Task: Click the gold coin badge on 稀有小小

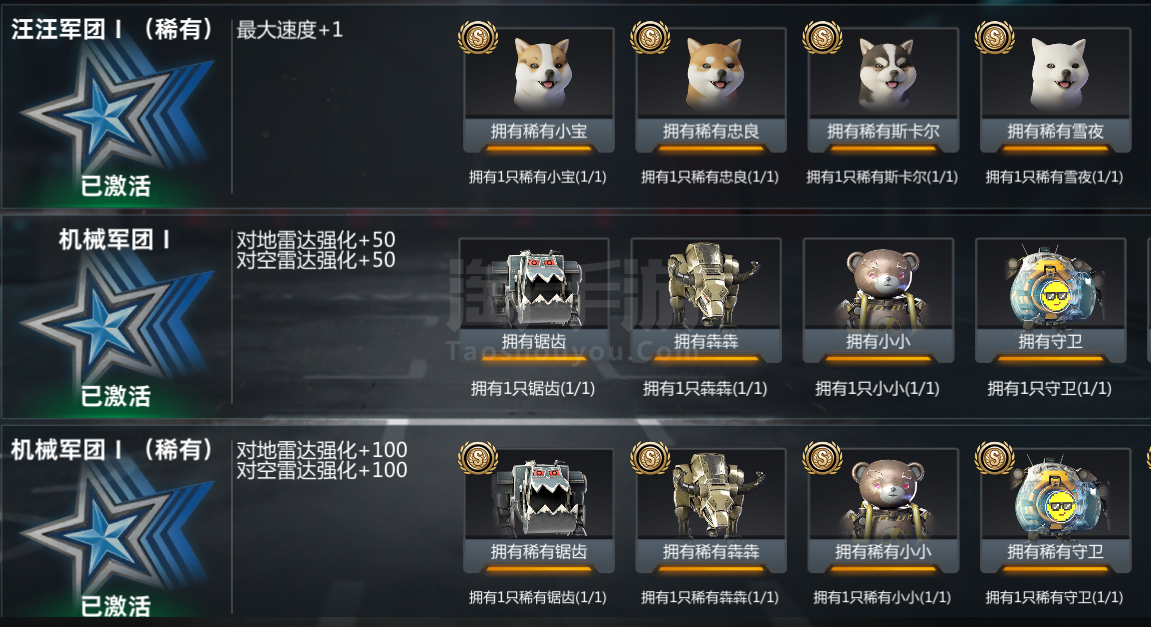Action: [822, 457]
